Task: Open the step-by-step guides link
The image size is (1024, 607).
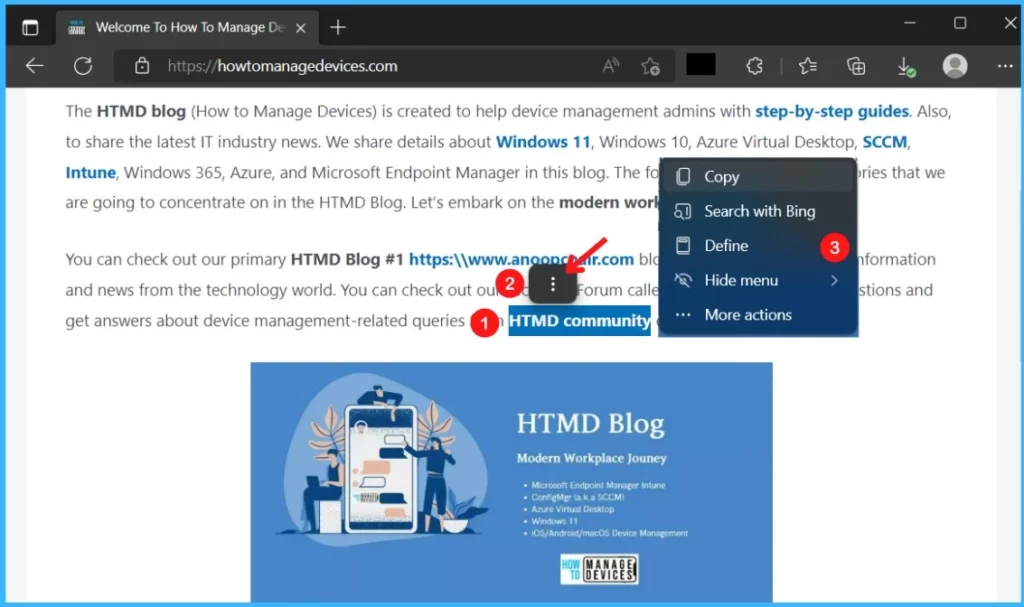Action: tap(831, 111)
